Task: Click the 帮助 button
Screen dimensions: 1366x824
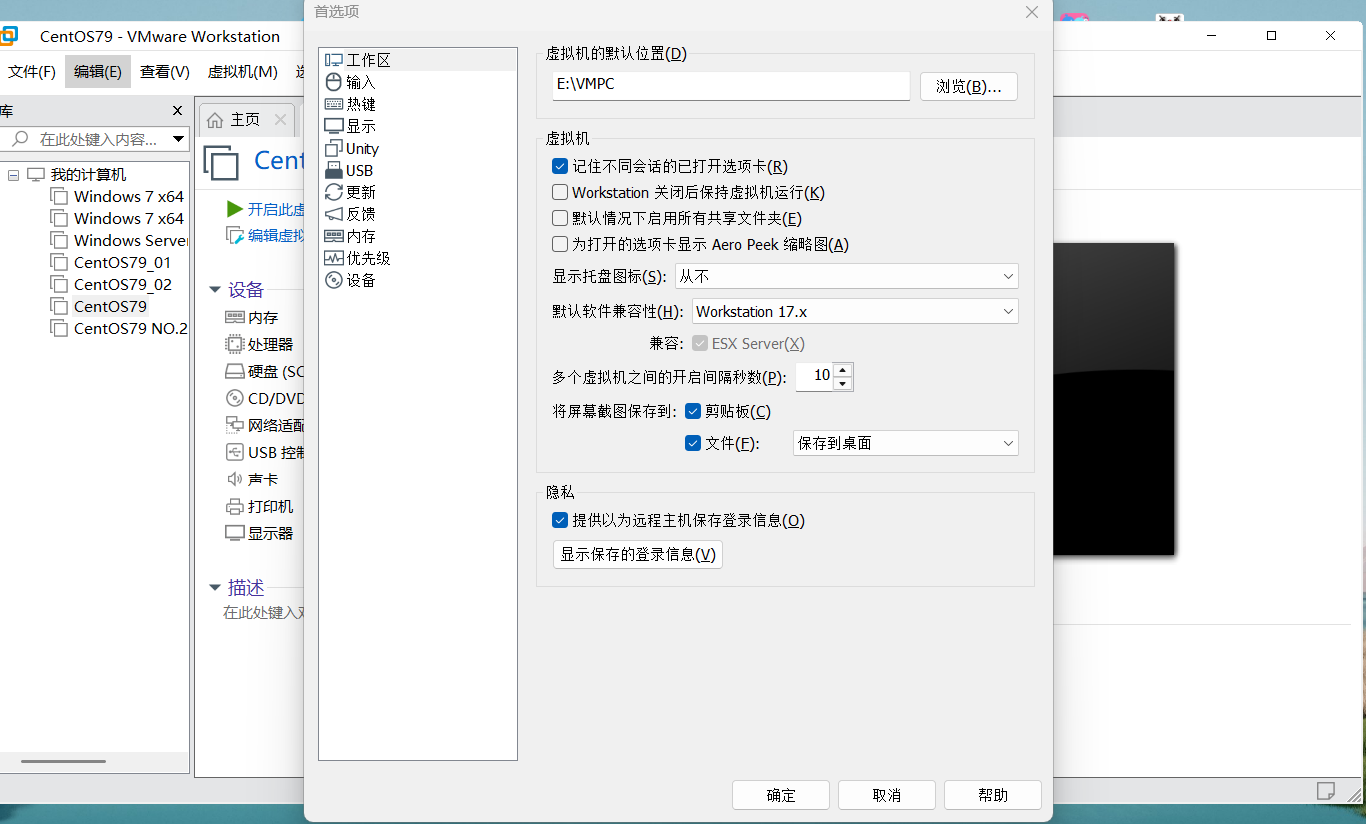Action: [993, 795]
